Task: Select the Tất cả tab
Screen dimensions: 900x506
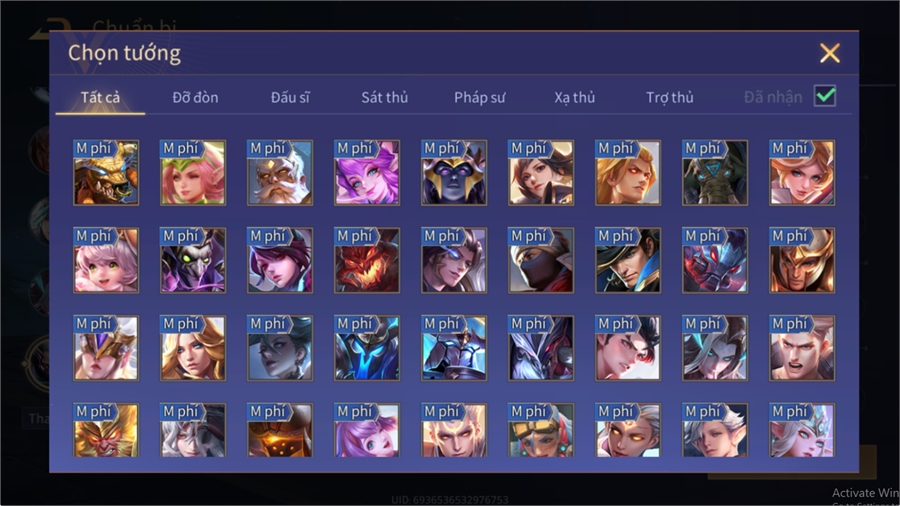Action: click(x=100, y=98)
